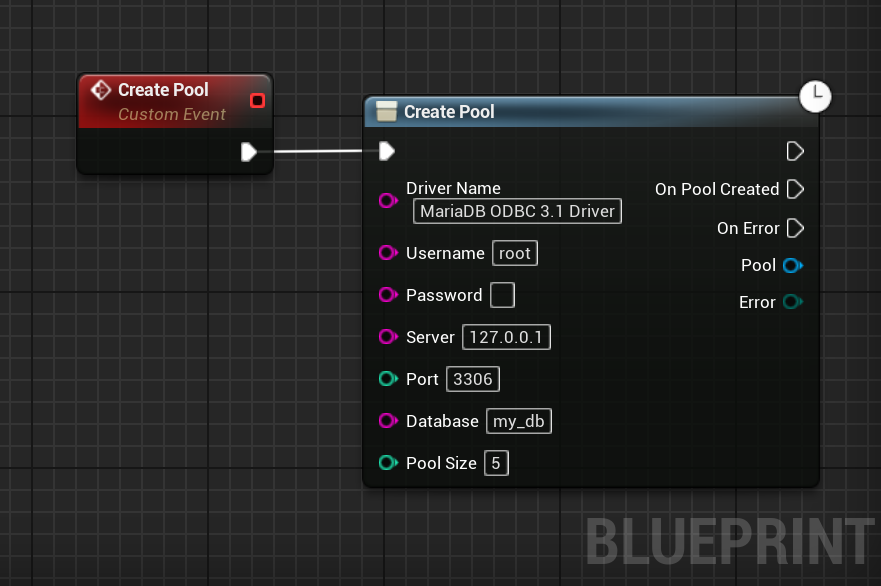Edit the MariaDB ODBC 3.1 Driver field
The height and width of the screenshot is (586, 881).
[x=517, y=211]
